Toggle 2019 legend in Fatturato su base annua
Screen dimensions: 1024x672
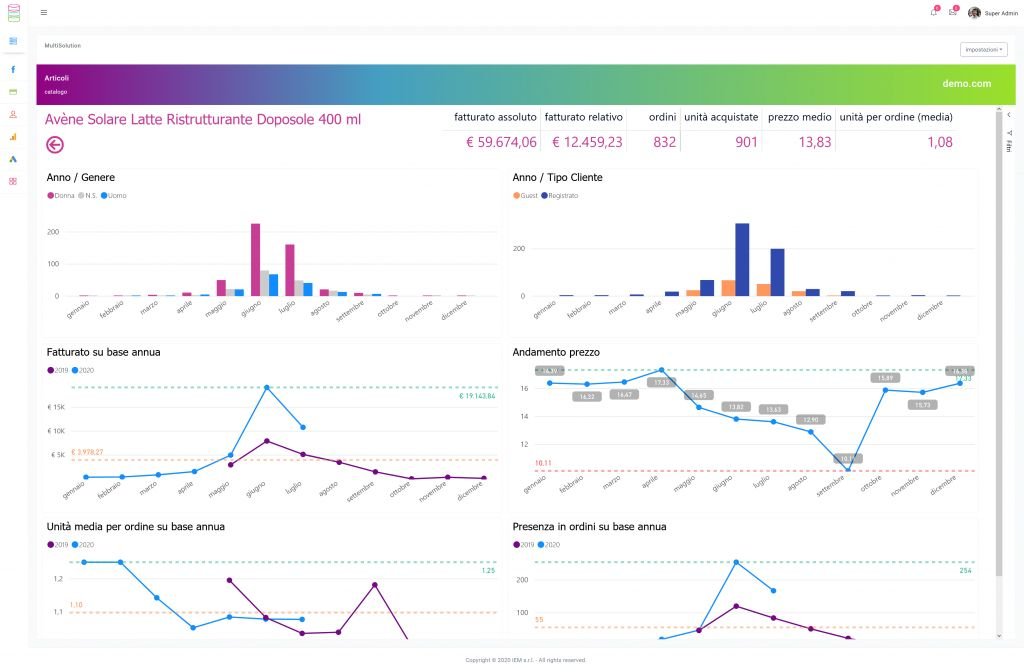pyautogui.click(x=59, y=370)
